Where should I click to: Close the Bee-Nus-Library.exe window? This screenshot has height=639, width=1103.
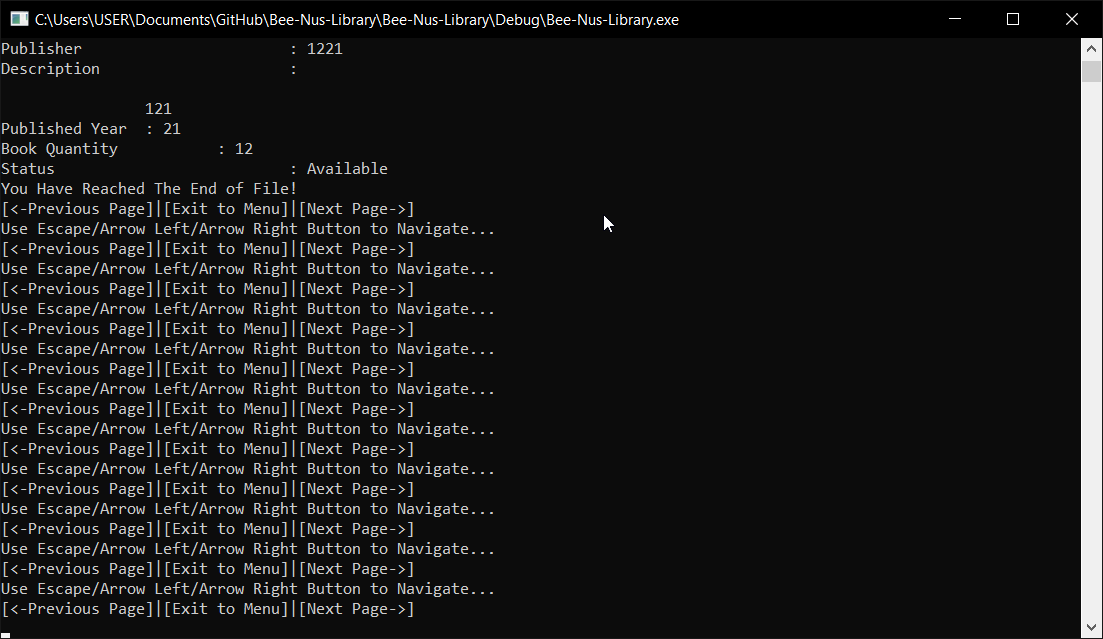coord(1072,19)
